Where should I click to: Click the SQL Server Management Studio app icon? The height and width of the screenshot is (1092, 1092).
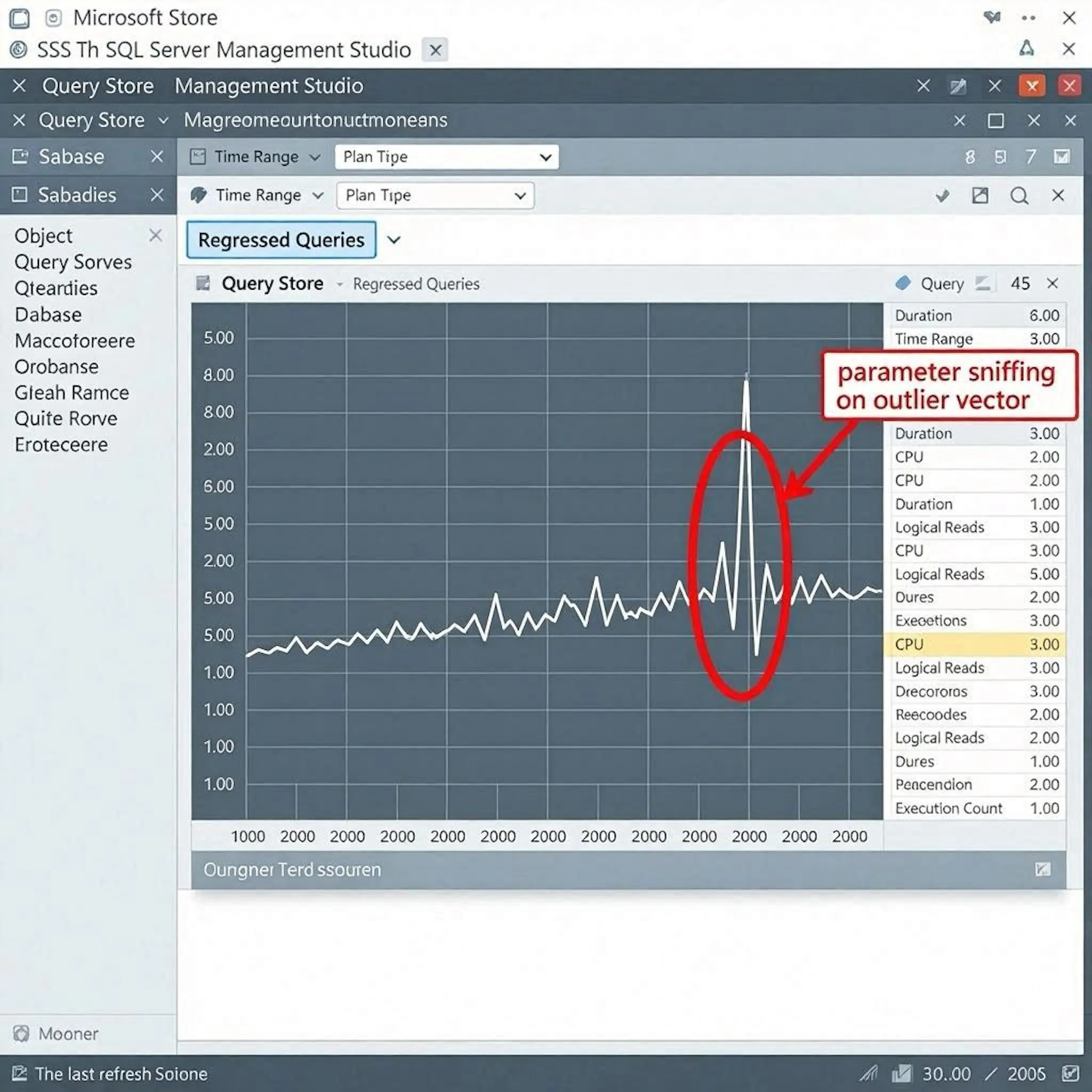(x=19, y=50)
